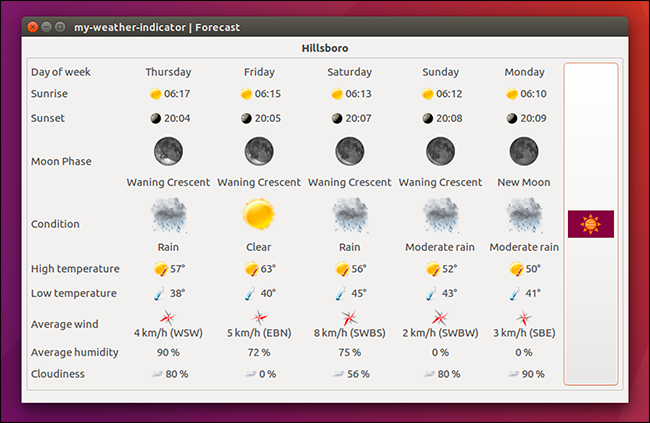This screenshot has height=423, width=650.
Task: Click Monday's Moderate rain condition icon
Action: coord(524,215)
